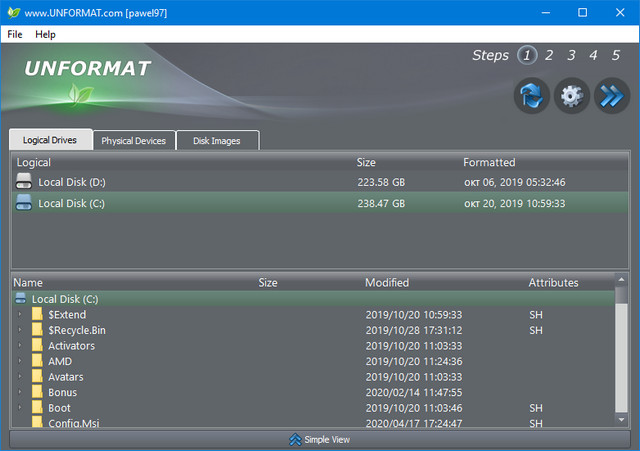
Task: Maximize the UNFORMAT window
Action: pos(583,13)
